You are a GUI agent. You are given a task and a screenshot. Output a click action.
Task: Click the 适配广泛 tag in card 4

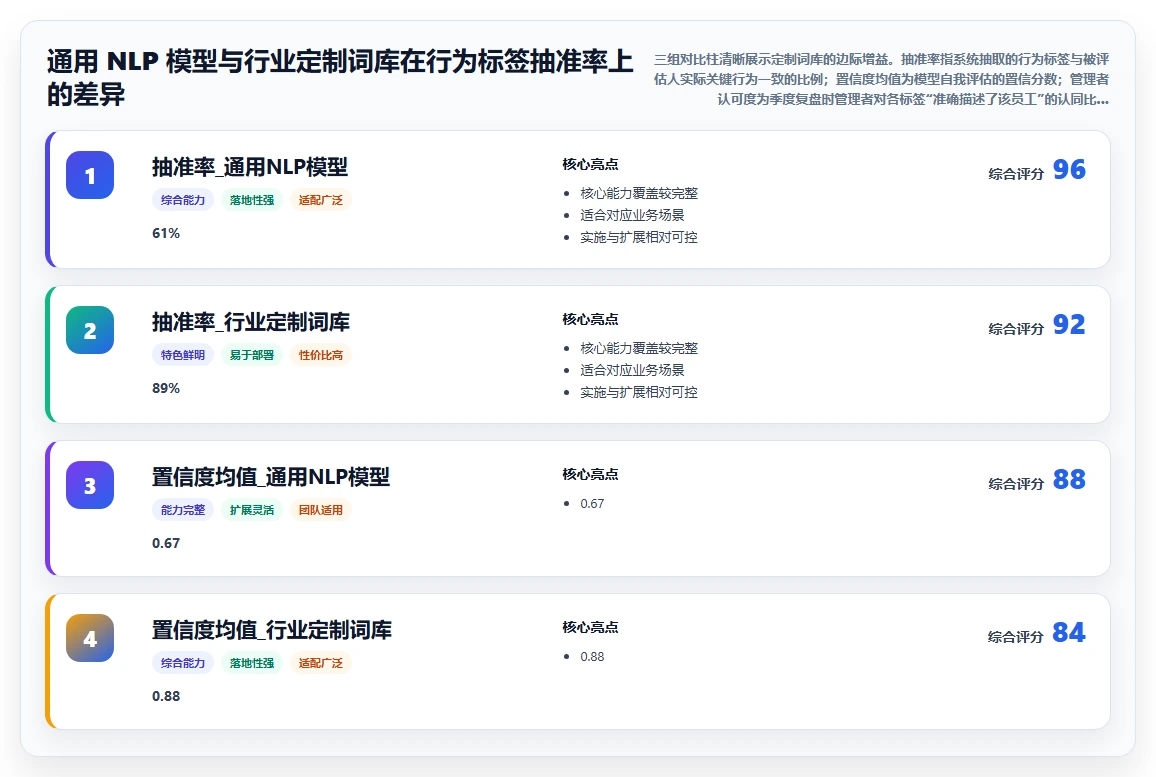(x=321, y=663)
